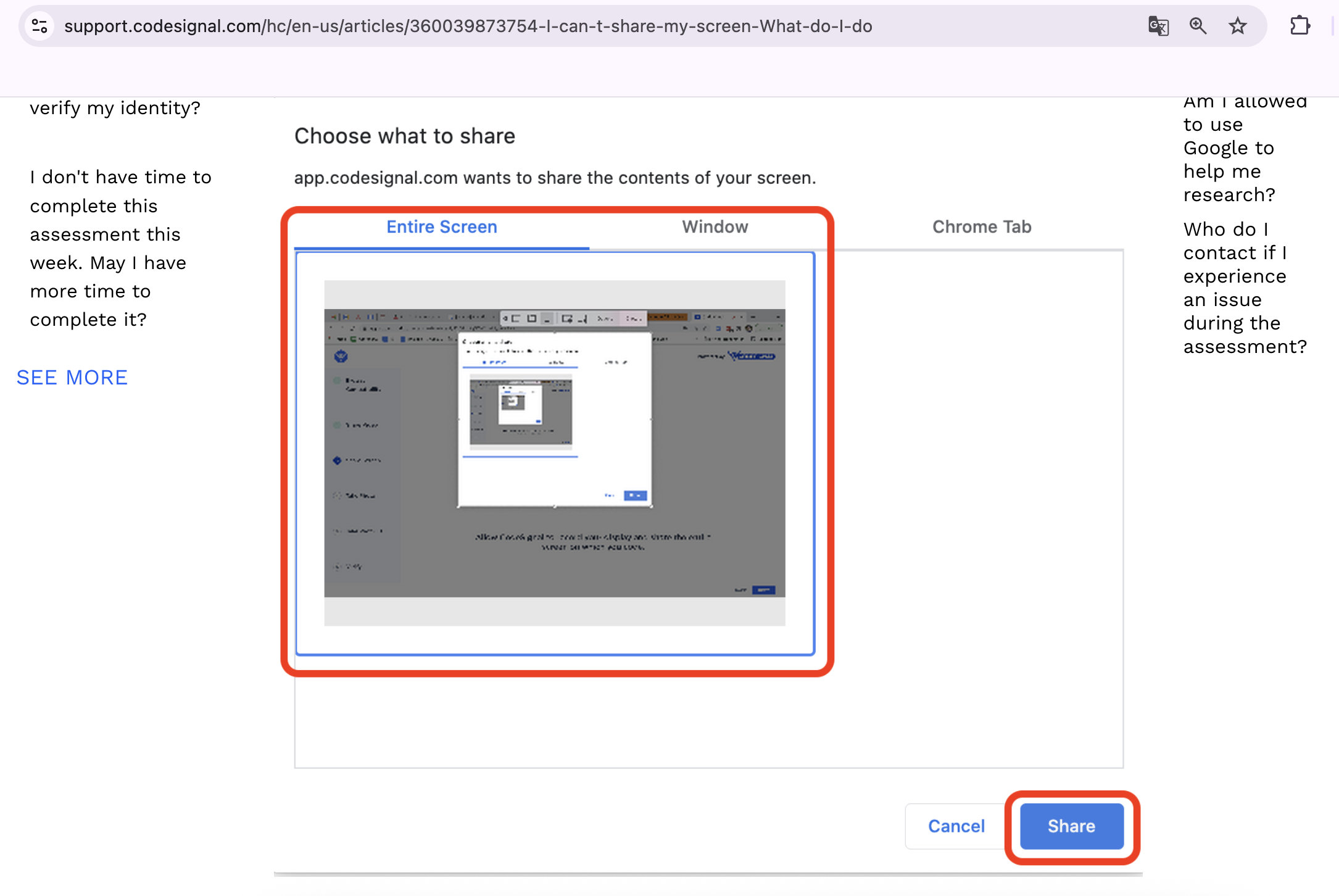Select the Entire Screen tab

441,227
